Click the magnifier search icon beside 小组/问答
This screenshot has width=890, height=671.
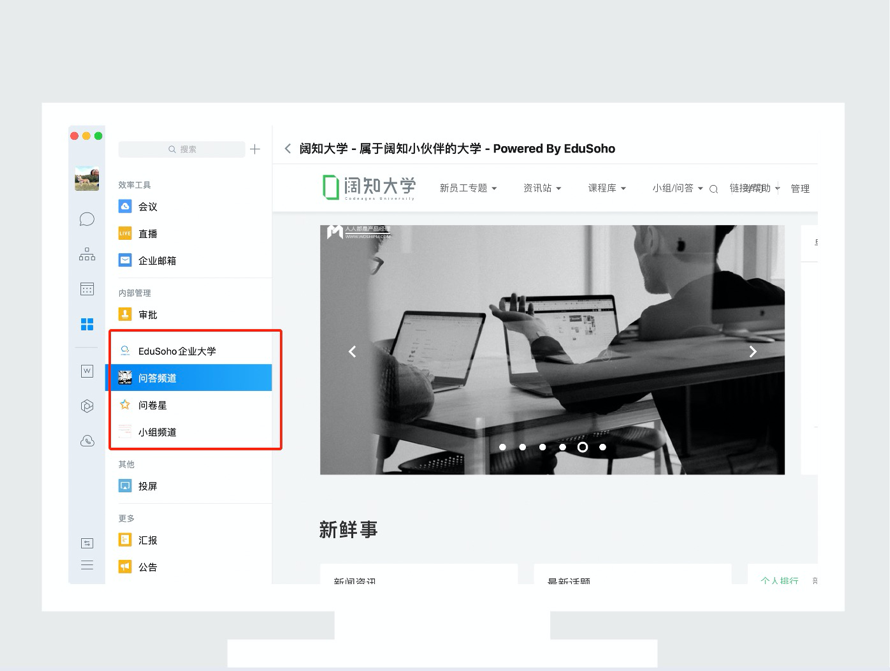(x=713, y=188)
